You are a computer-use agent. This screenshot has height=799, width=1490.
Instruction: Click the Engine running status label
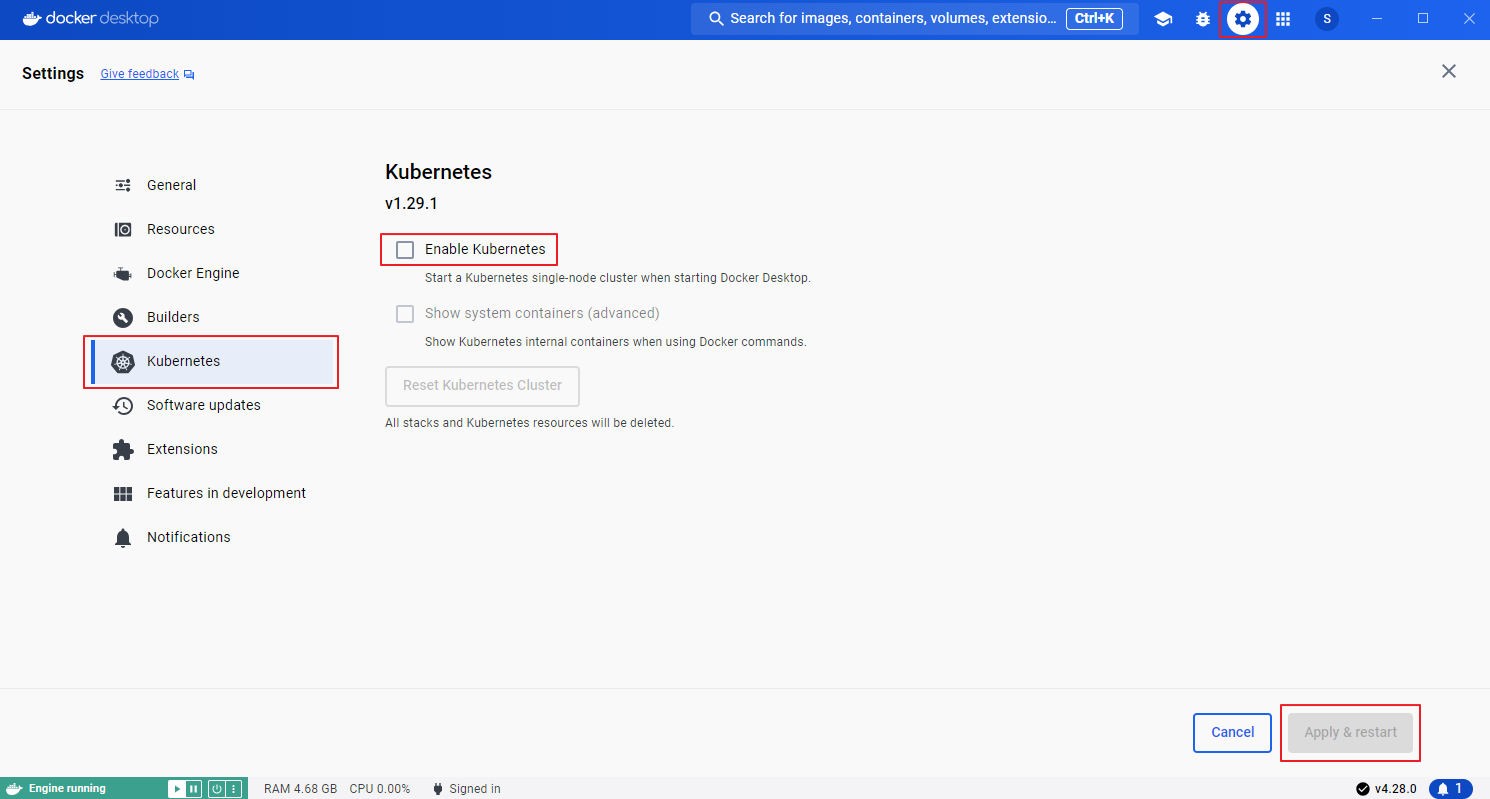[67, 789]
